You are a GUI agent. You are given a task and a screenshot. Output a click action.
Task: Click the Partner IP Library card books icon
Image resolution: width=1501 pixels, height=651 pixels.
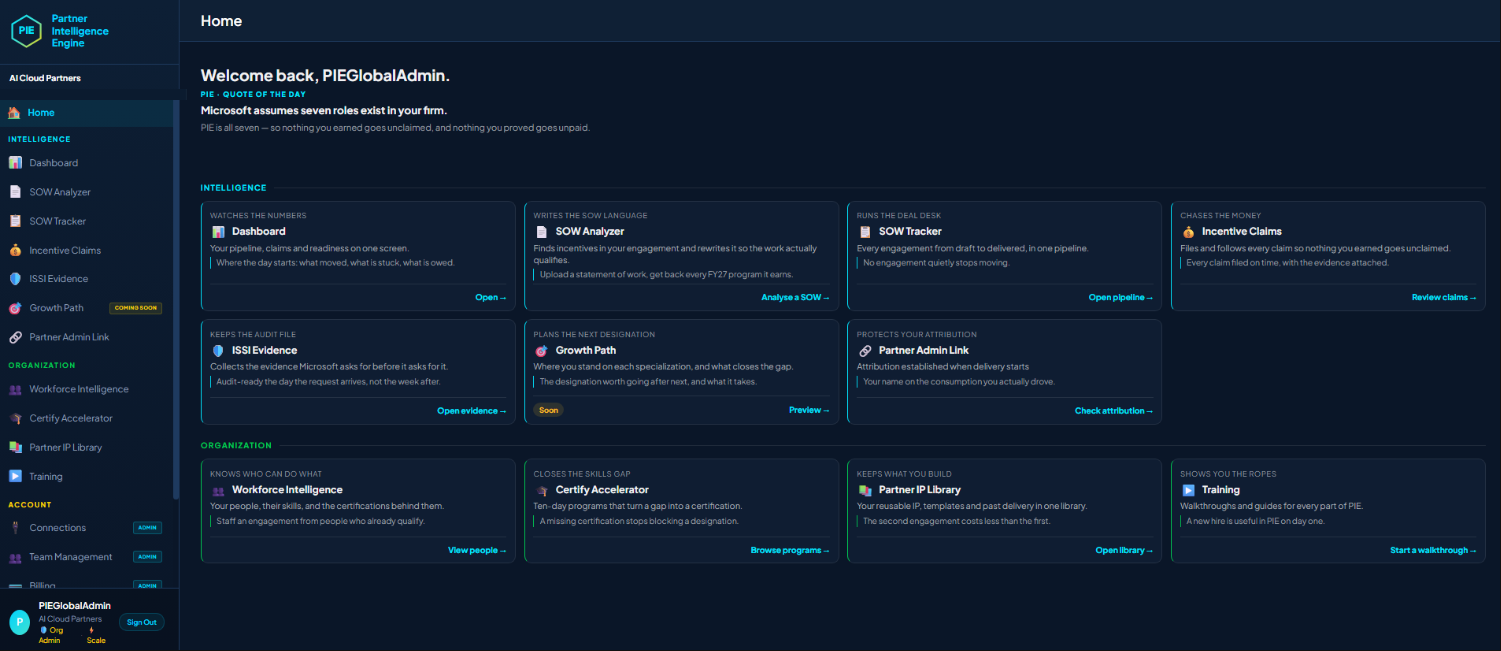click(x=865, y=490)
